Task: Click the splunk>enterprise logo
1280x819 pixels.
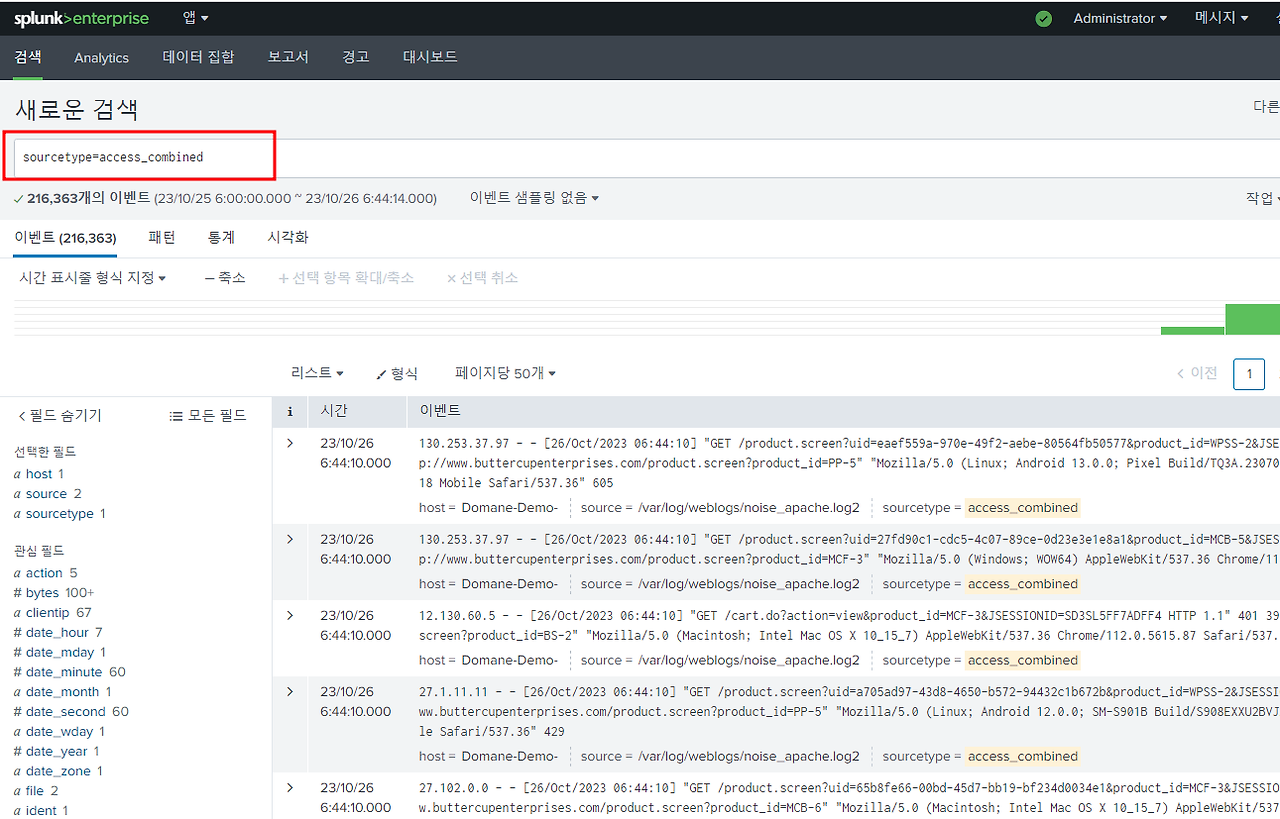Action: 81,18
